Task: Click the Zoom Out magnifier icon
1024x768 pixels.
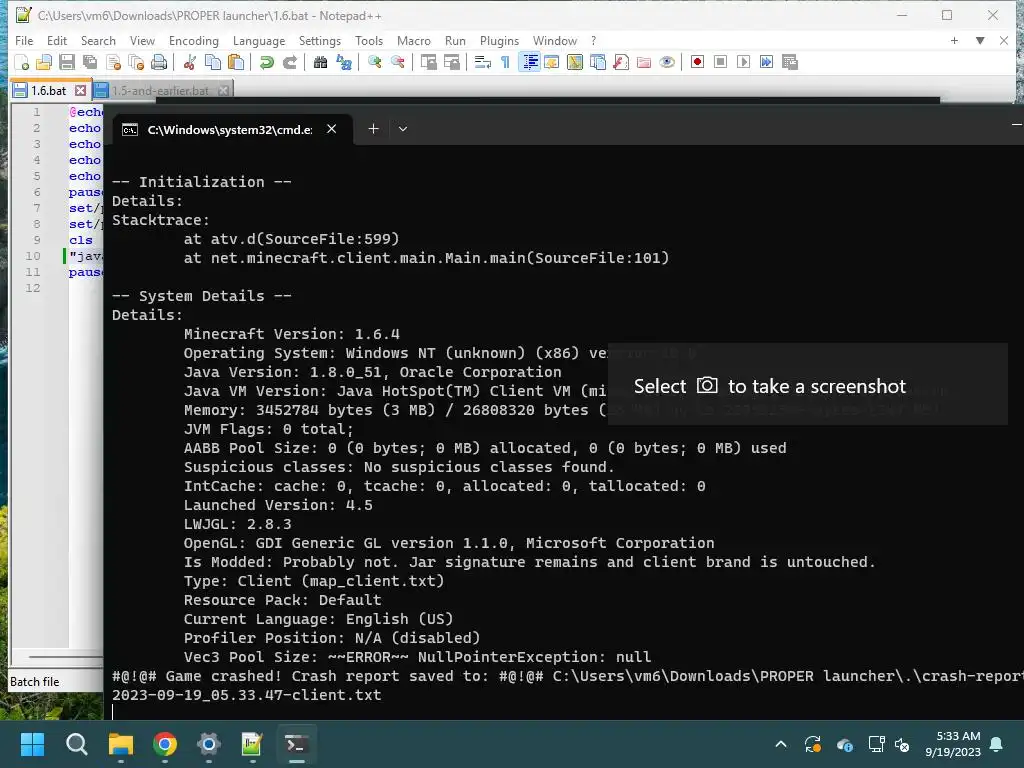Action: point(398,62)
